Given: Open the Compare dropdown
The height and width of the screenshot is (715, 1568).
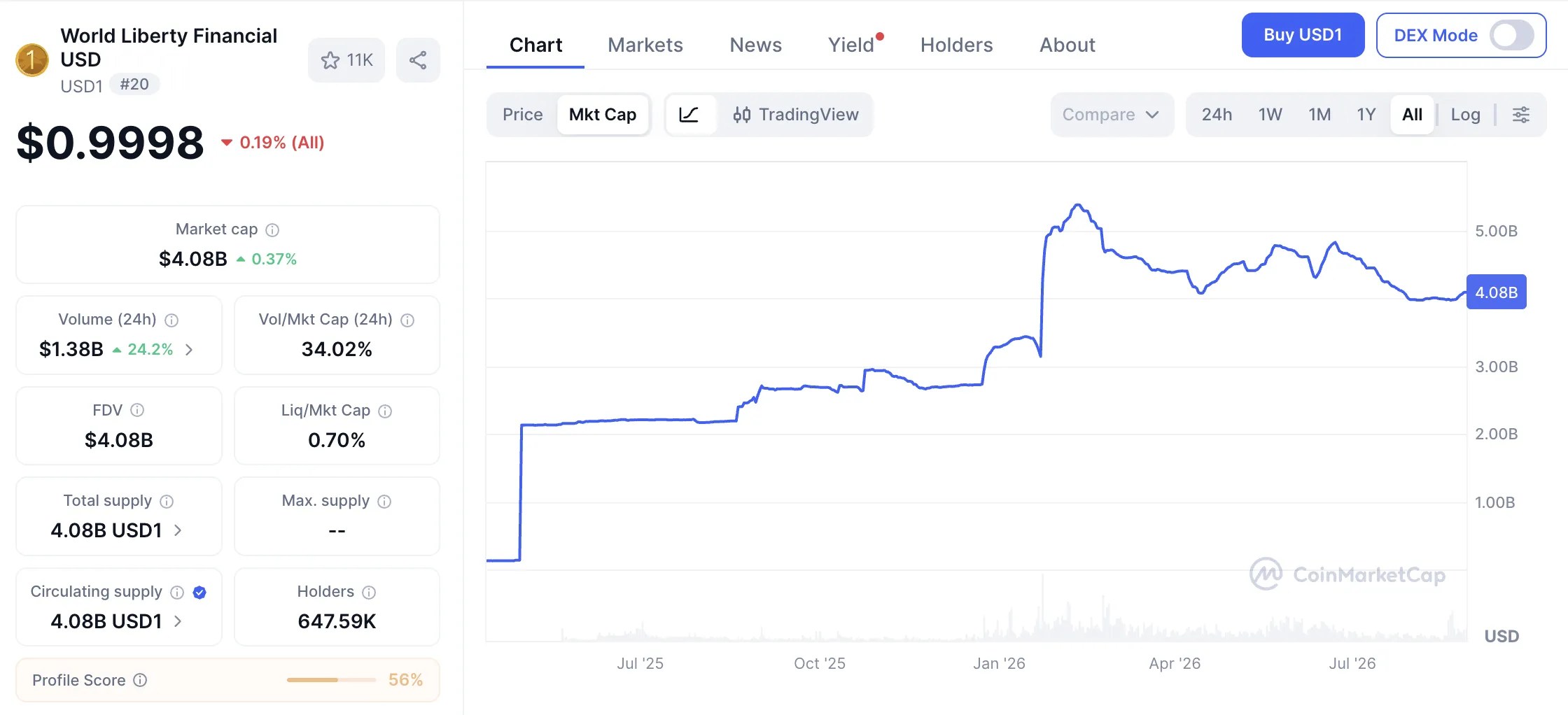Looking at the screenshot, I should 1112,115.
